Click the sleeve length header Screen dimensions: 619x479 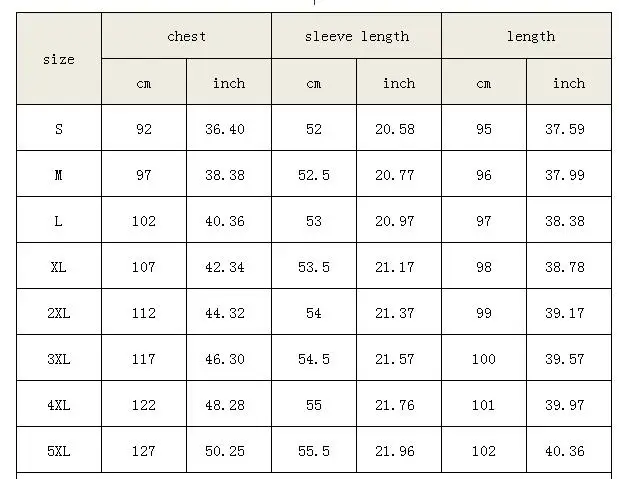click(356, 36)
